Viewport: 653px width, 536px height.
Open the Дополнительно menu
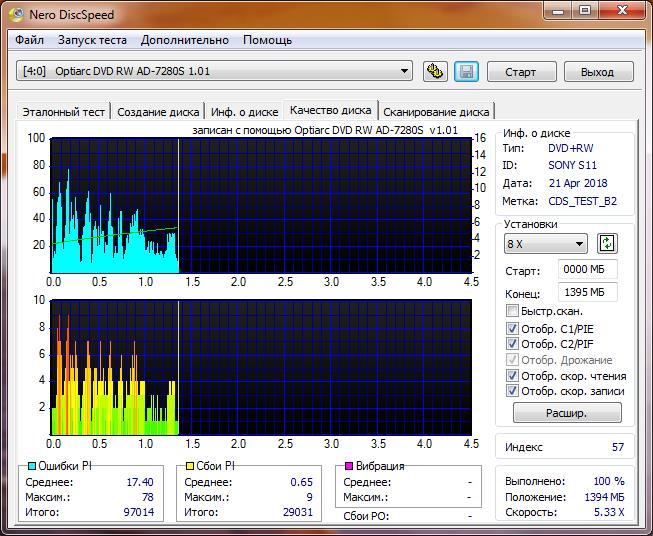point(185,40)
